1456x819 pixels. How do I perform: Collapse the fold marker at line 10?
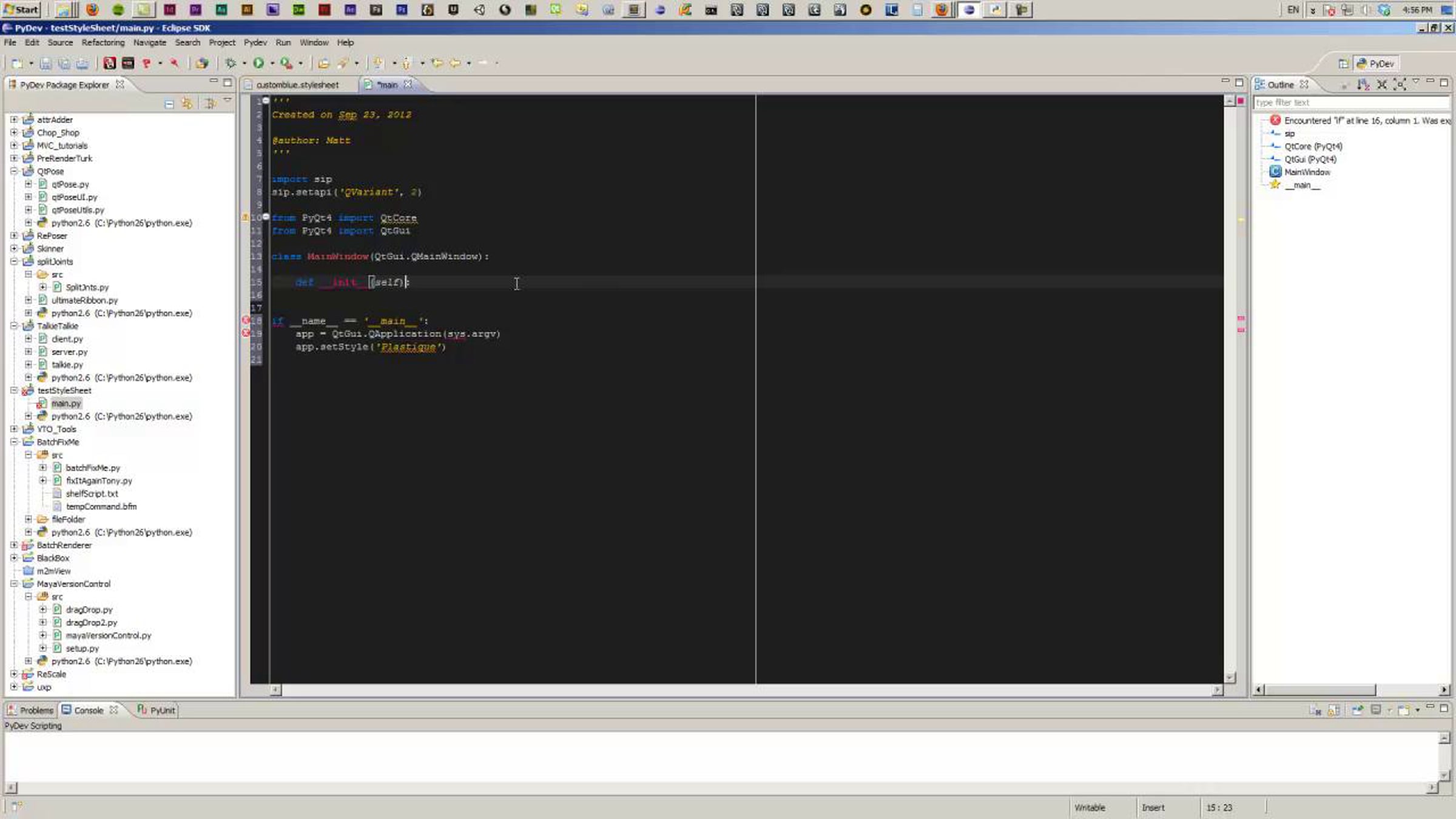[x=266, y=217]
